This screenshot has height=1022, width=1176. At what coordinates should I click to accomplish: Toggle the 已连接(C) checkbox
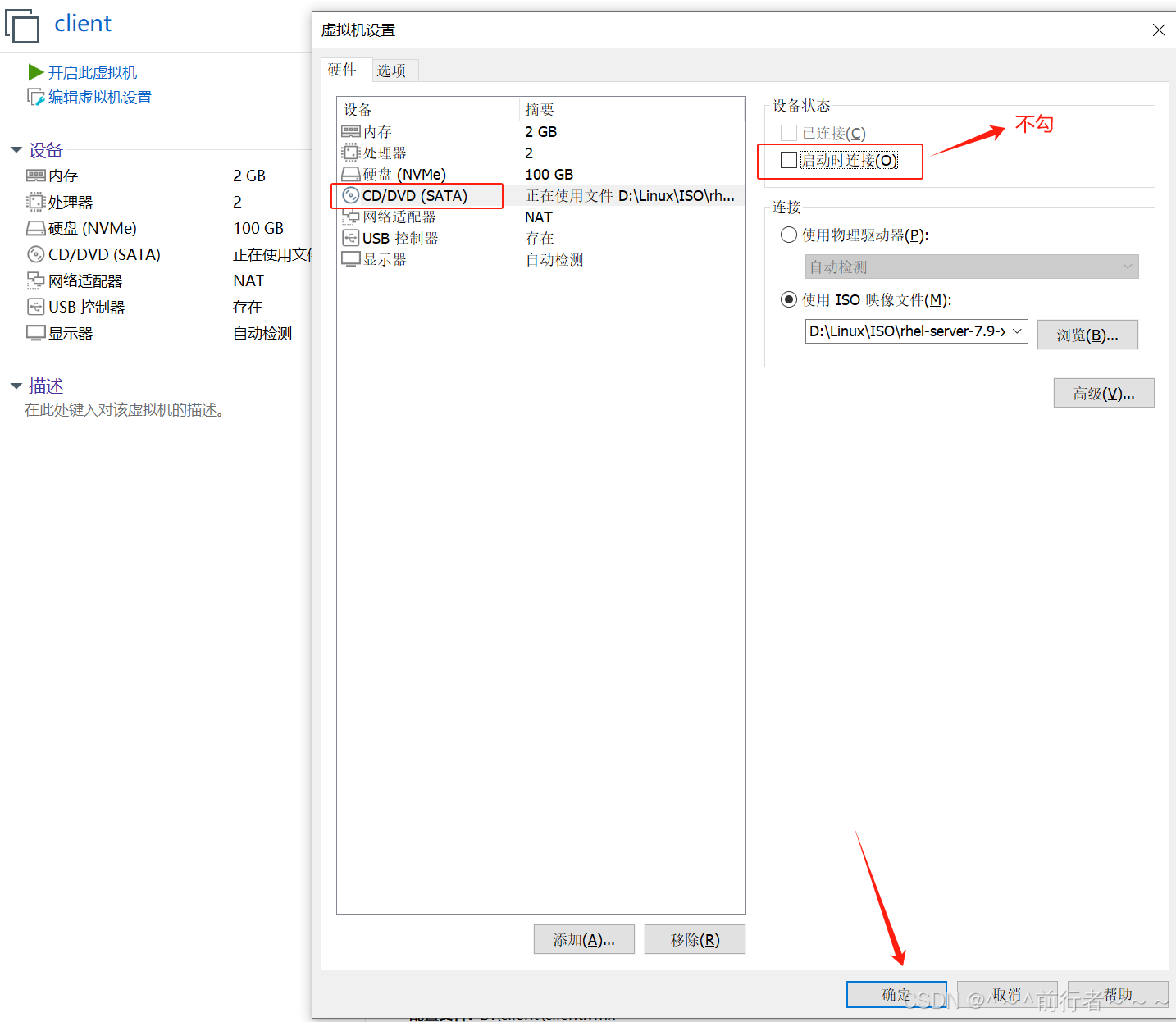(x=789, y=133)
